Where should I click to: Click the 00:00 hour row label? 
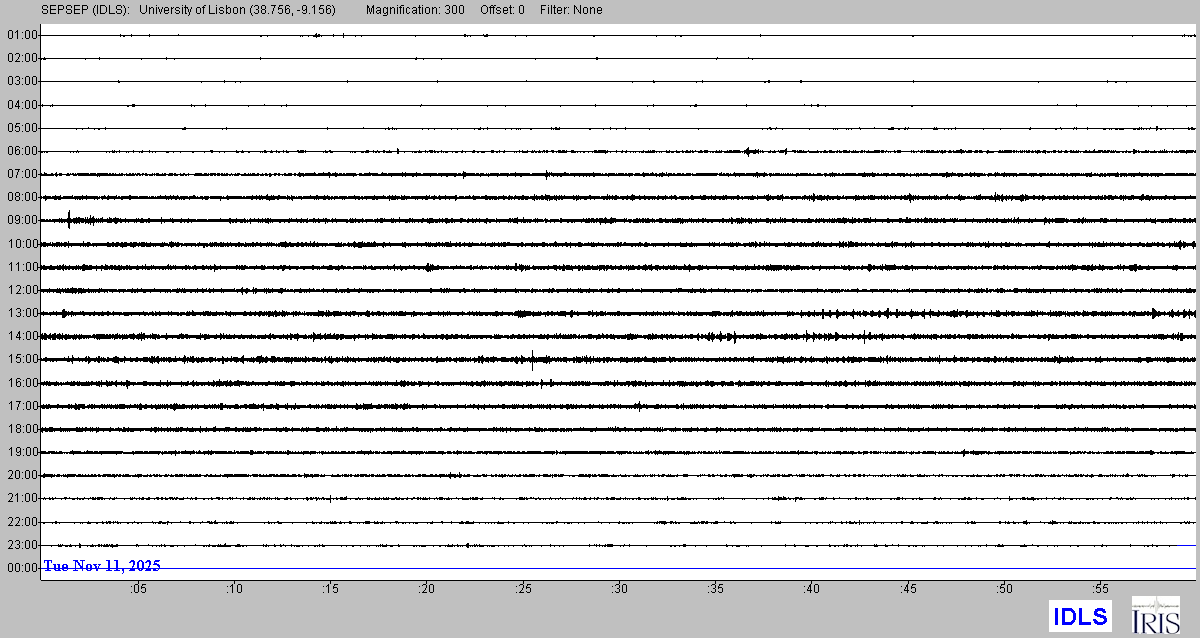click(x=22, y=568)
